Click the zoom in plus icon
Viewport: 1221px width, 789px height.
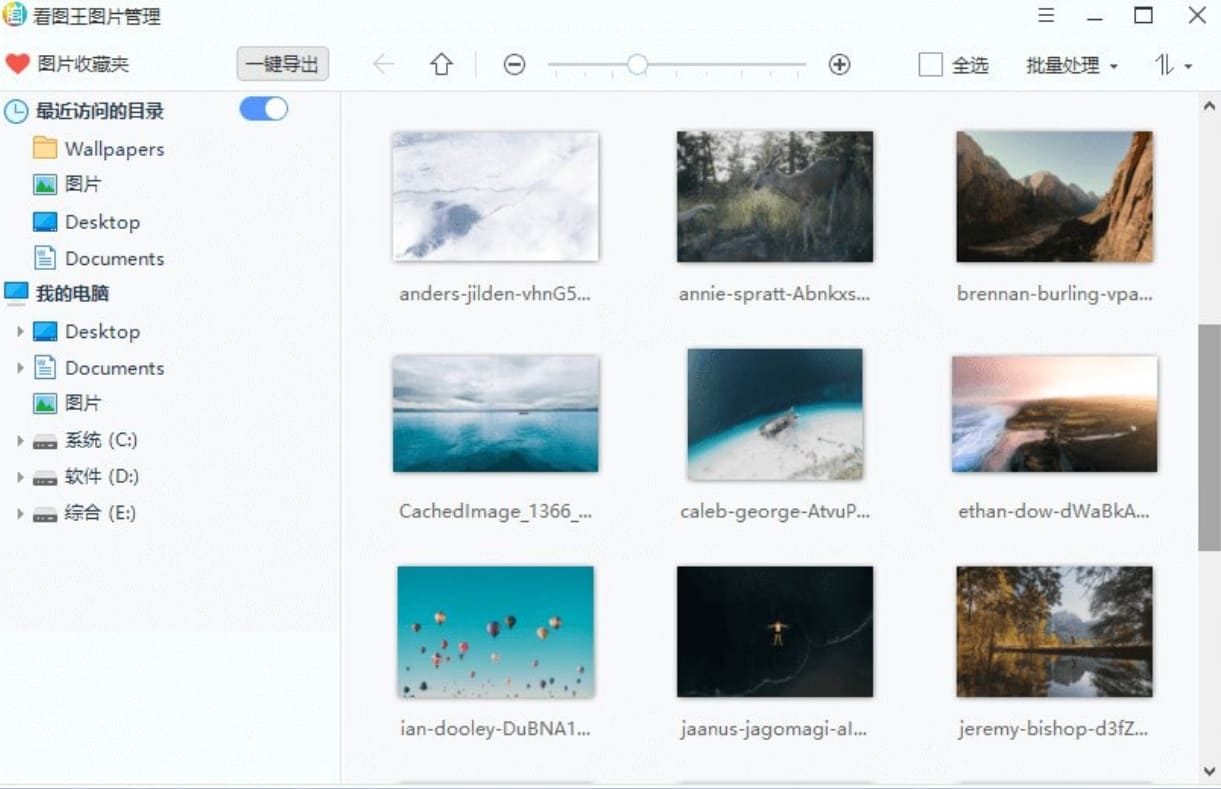[x=840, y=64]
